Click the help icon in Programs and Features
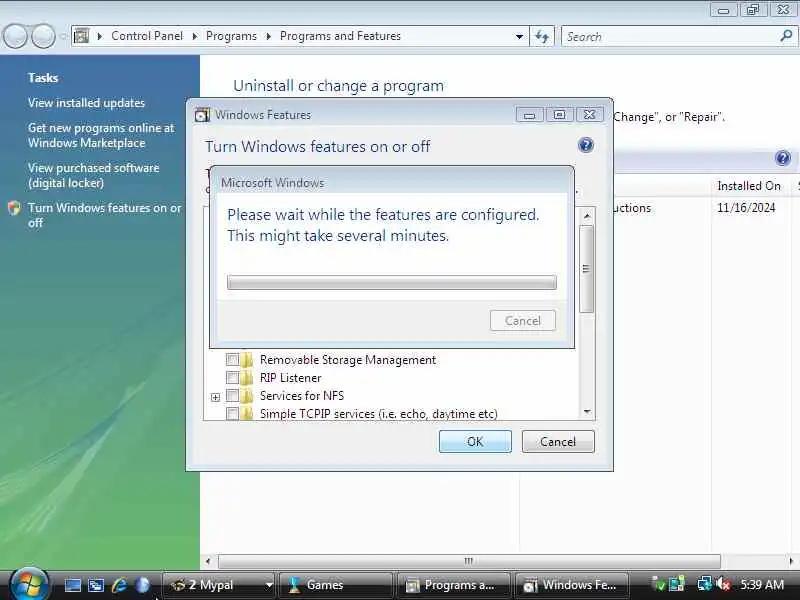Screen dimensions: 800x600 point(783,158)
